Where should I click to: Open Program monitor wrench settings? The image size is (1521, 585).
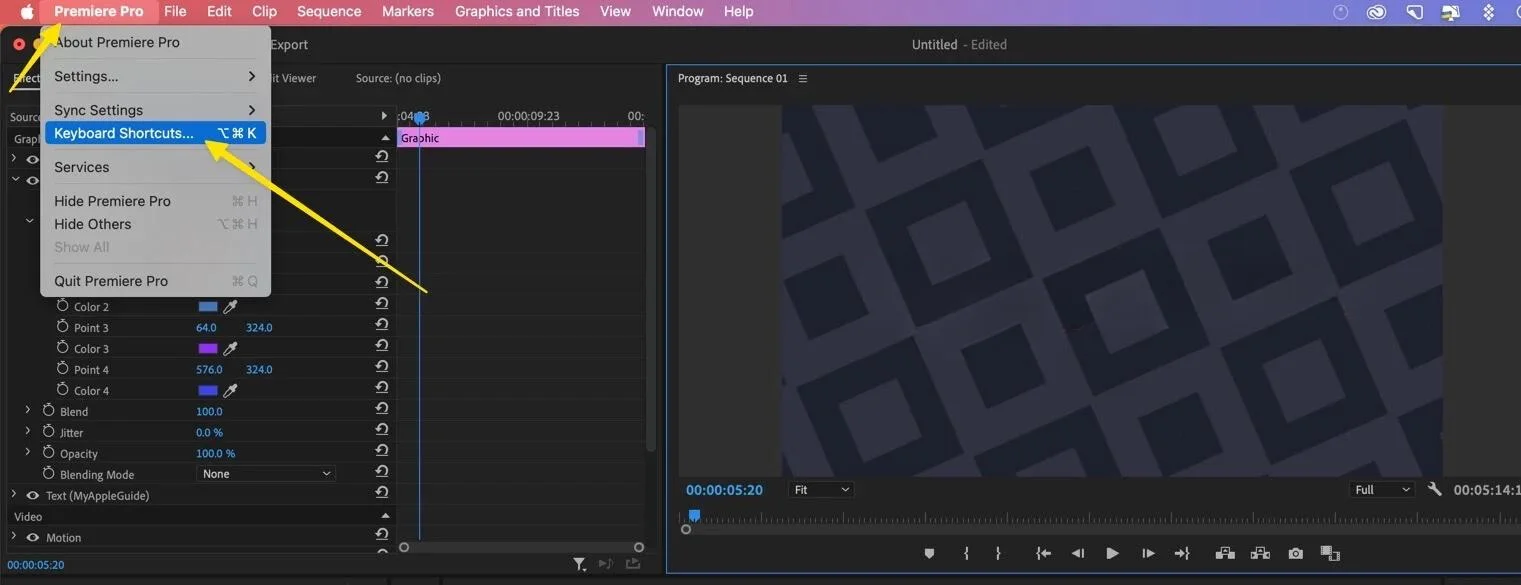click(x=1435, y=489)
